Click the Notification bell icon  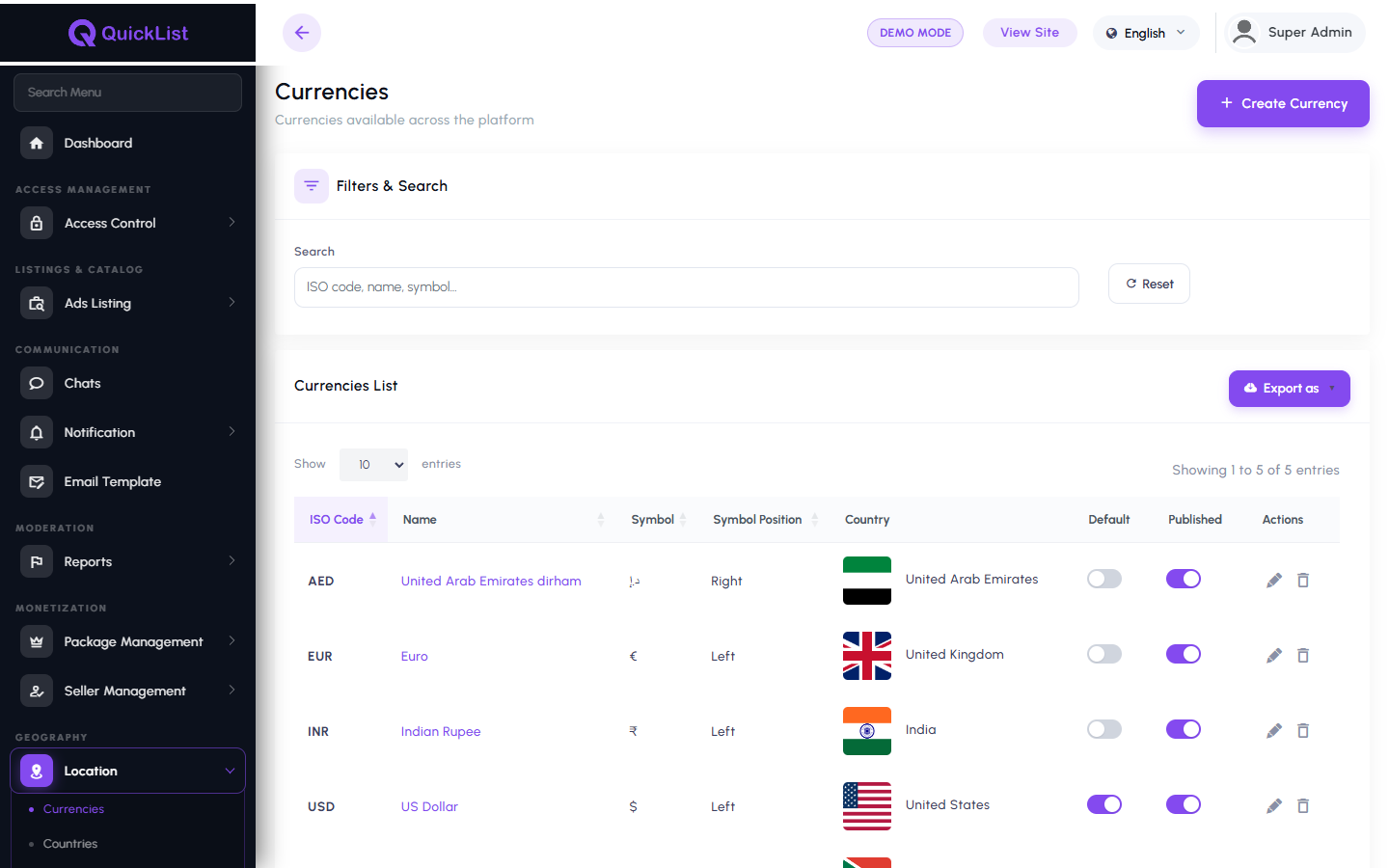[37, 432]
